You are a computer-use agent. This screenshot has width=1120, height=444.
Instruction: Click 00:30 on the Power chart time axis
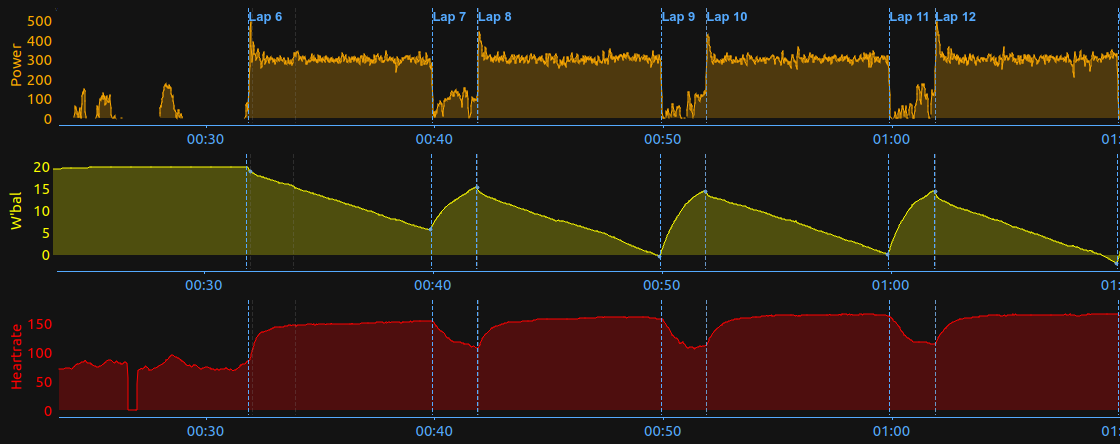[205, 139]
